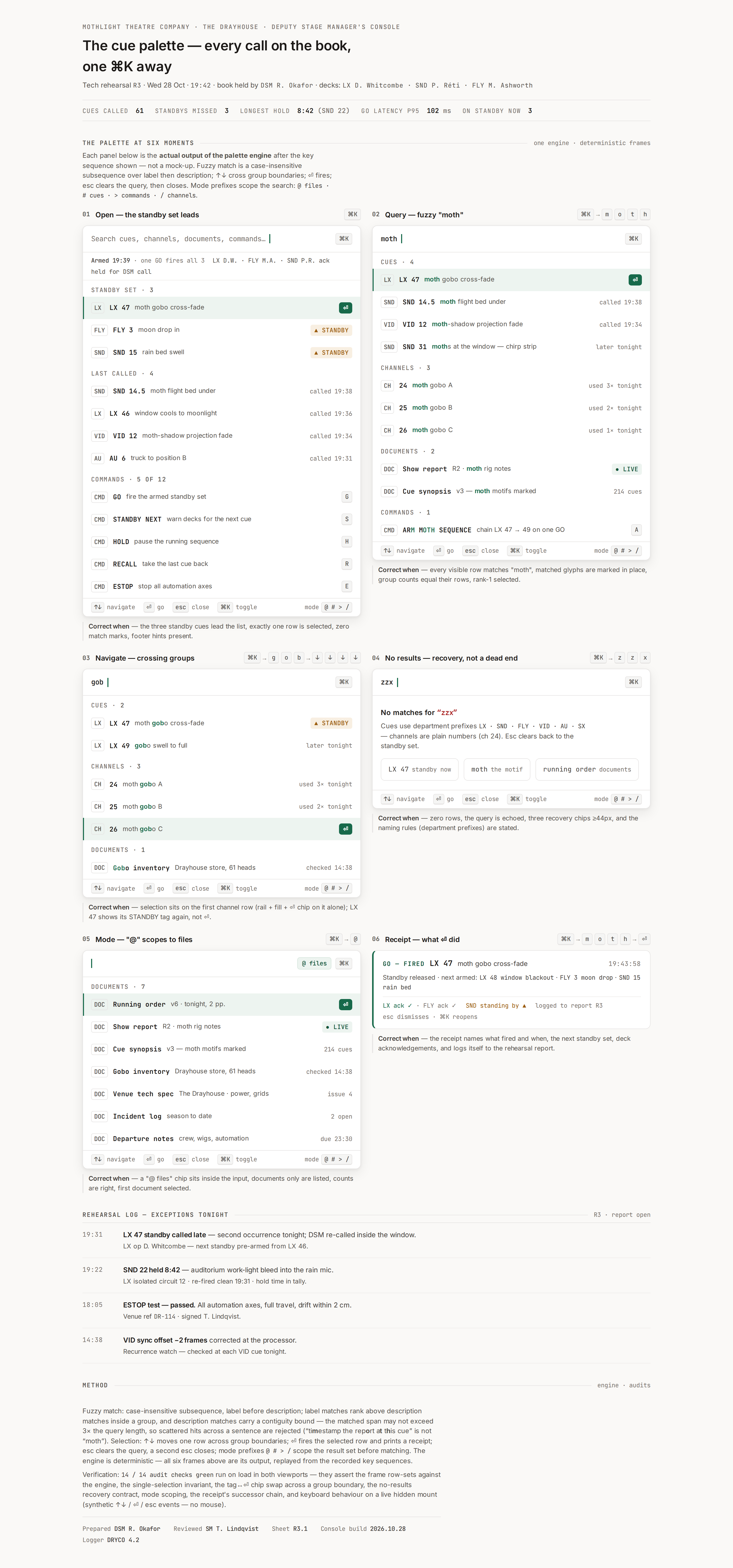Select 'LX 46 window cools to moonlight' row
733x1568 pixels.
coord(222,413)
